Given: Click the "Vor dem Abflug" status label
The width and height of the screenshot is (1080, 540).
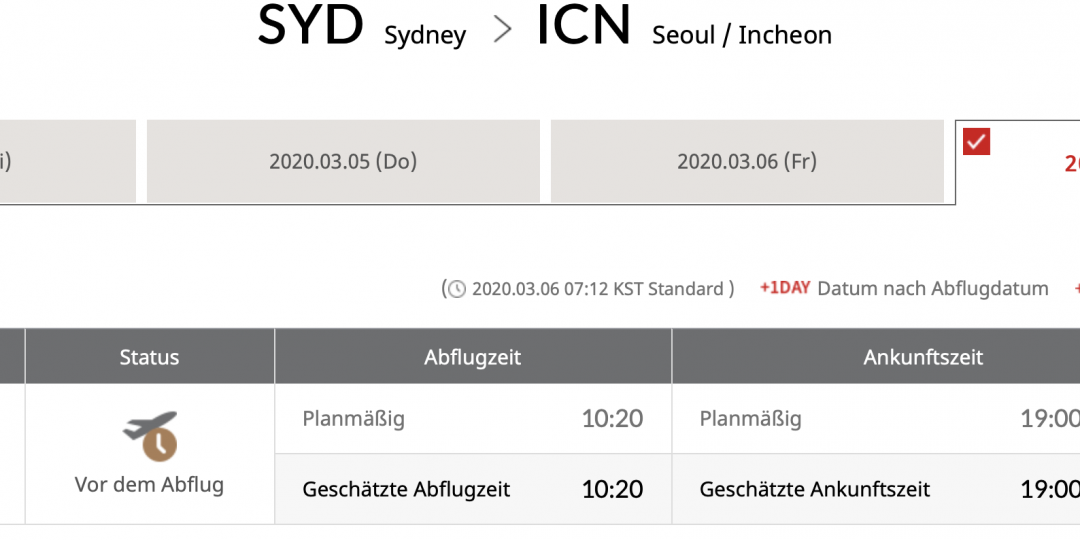Looking at the screenshot, I should 149,485.
